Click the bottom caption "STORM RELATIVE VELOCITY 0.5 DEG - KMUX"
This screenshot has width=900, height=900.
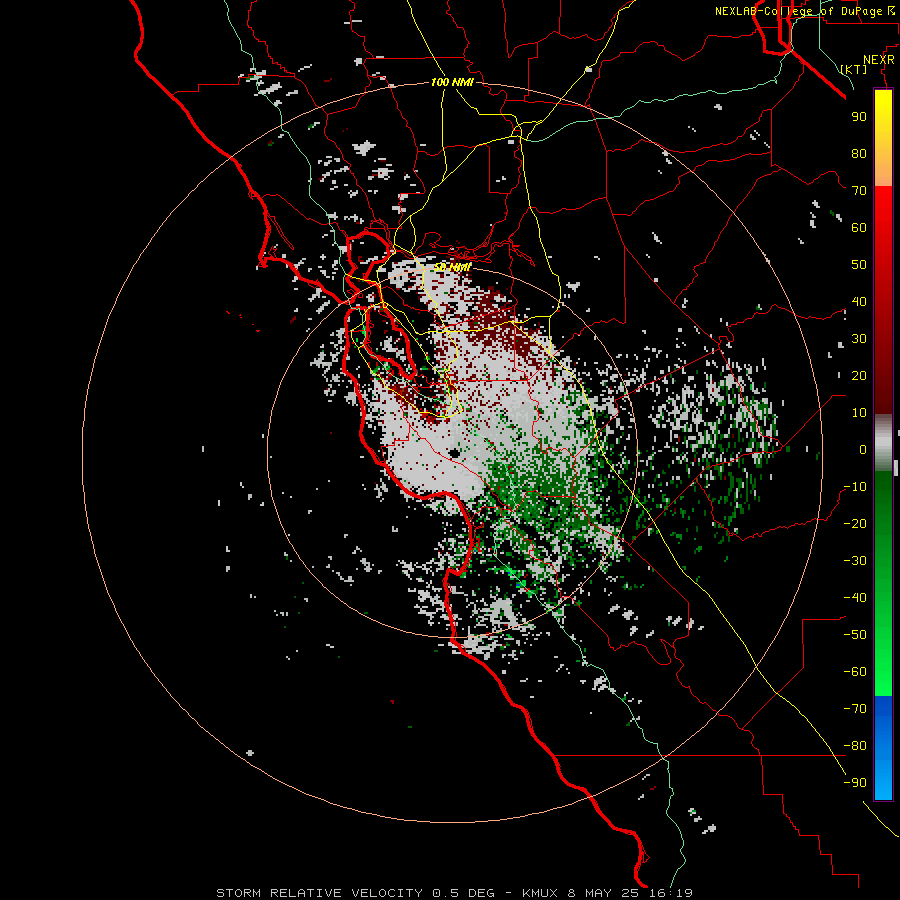[387, 893]
